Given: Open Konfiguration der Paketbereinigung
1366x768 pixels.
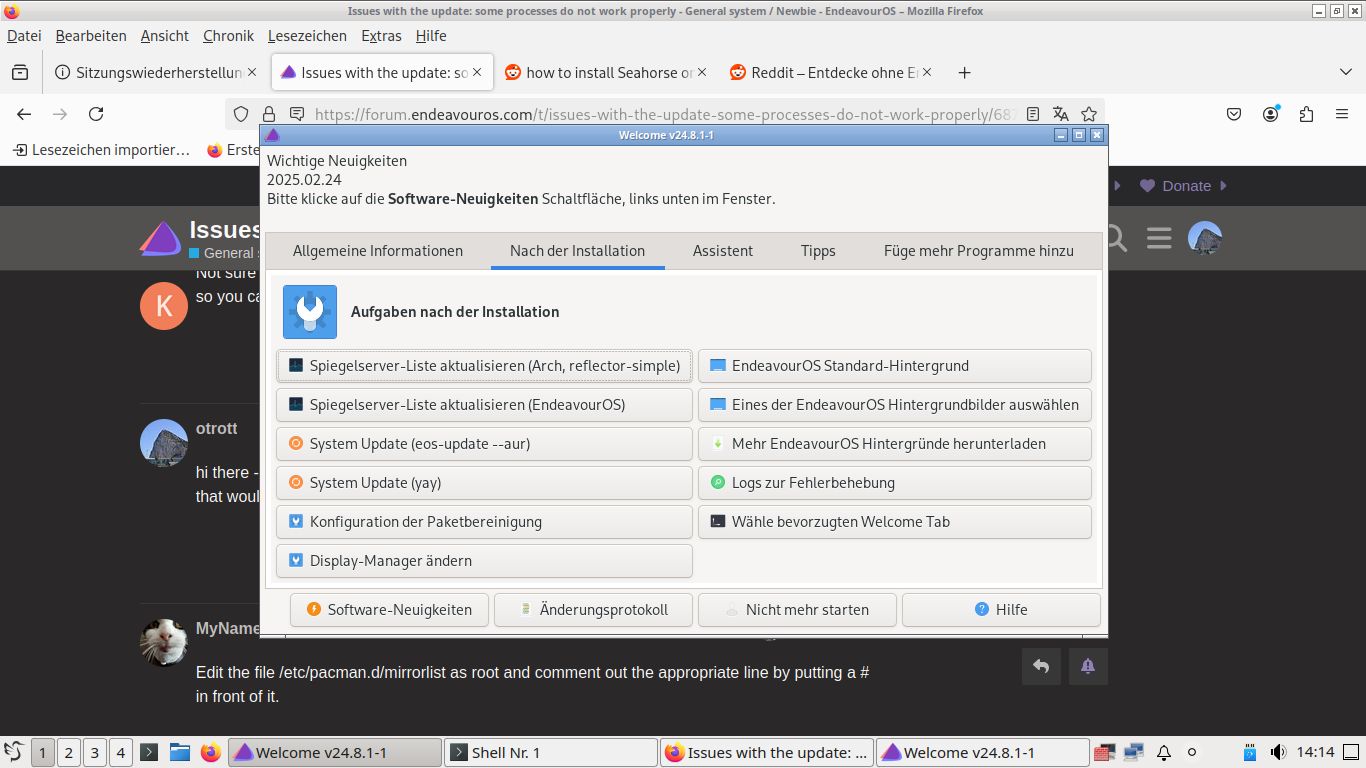Looking at the screenshot, I should 485,522.
